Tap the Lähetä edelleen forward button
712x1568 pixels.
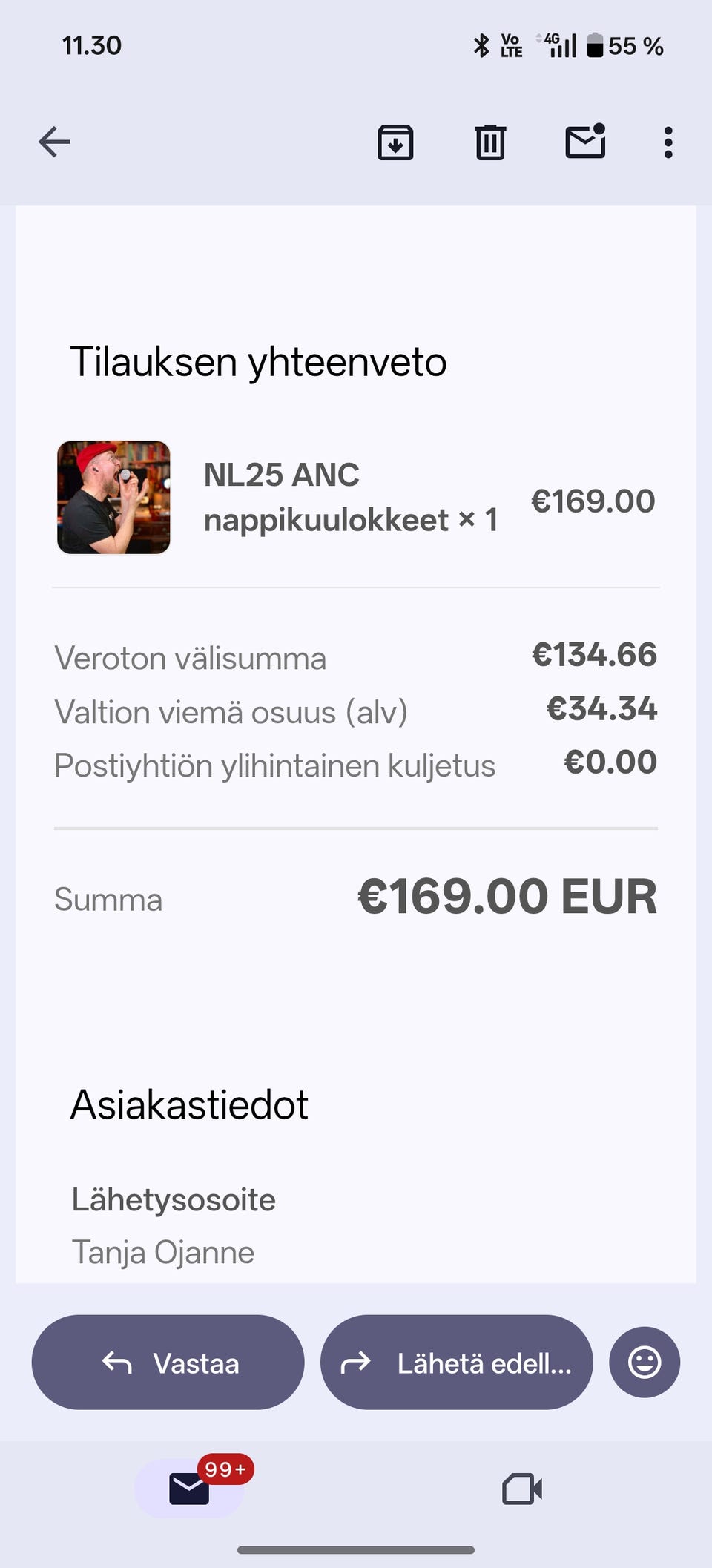[456, 1363]
